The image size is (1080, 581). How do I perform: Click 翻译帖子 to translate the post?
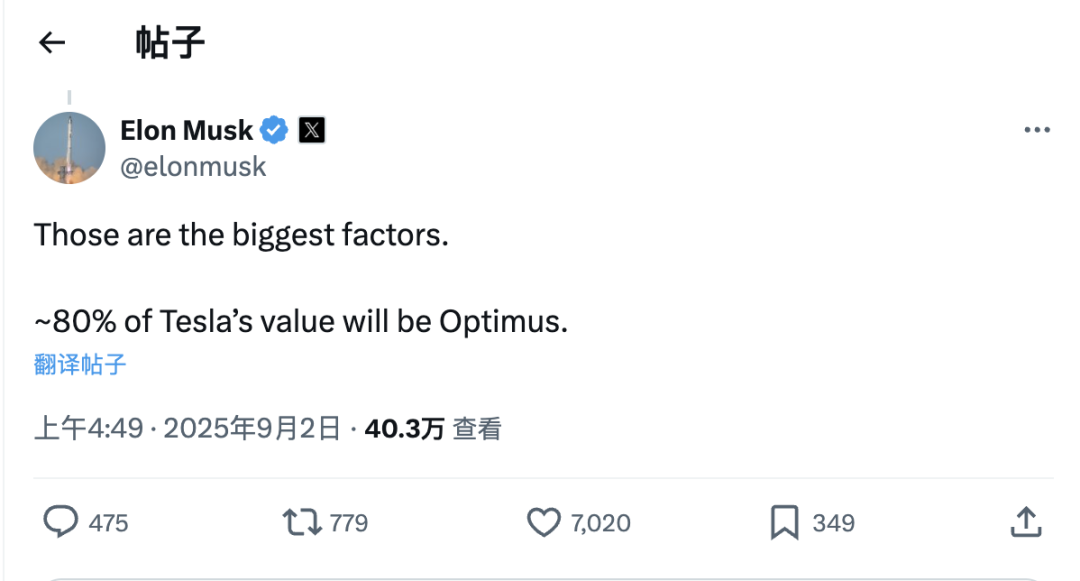[80, 364]
